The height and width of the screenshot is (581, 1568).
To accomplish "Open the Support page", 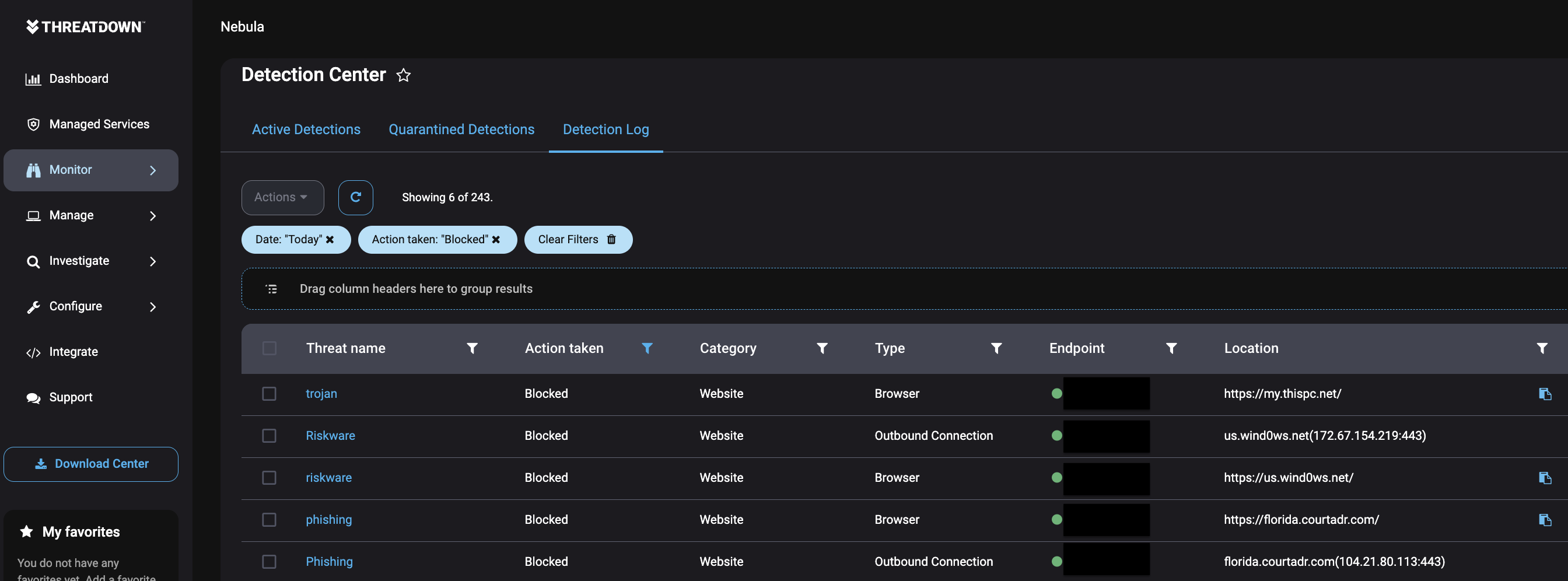I will coord(90,397).
